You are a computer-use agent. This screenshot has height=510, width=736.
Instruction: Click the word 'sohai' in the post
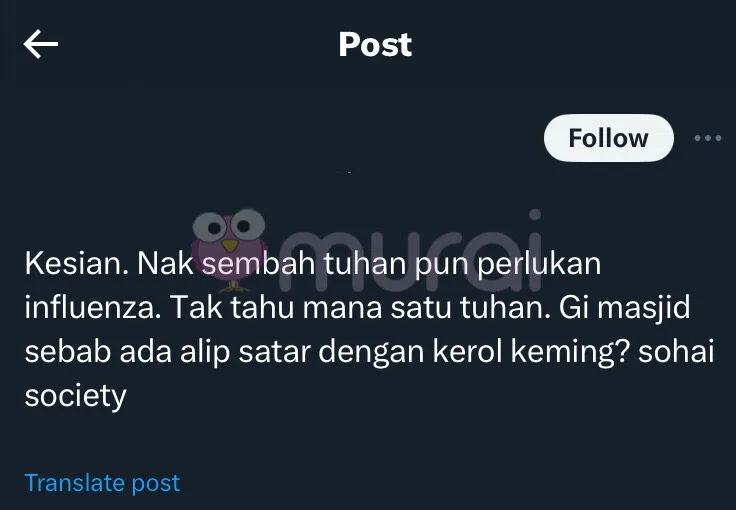click(676, 351)
